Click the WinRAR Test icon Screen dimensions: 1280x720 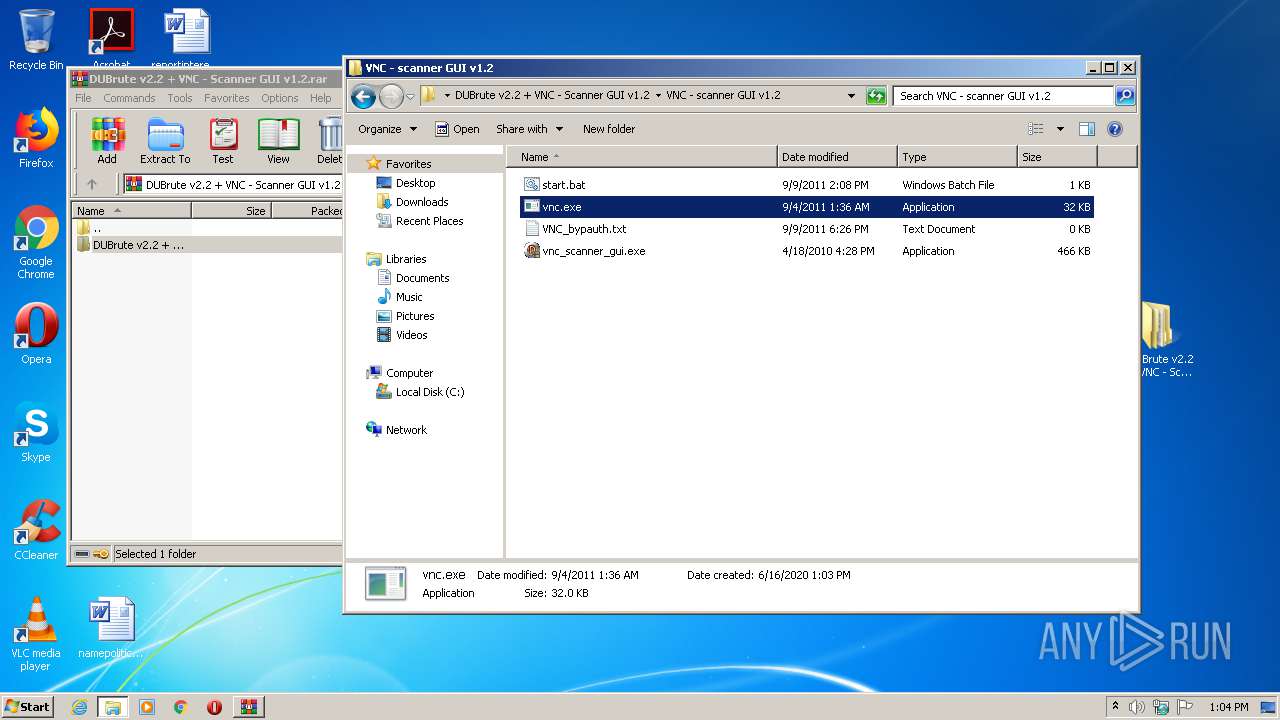[223, 141]
